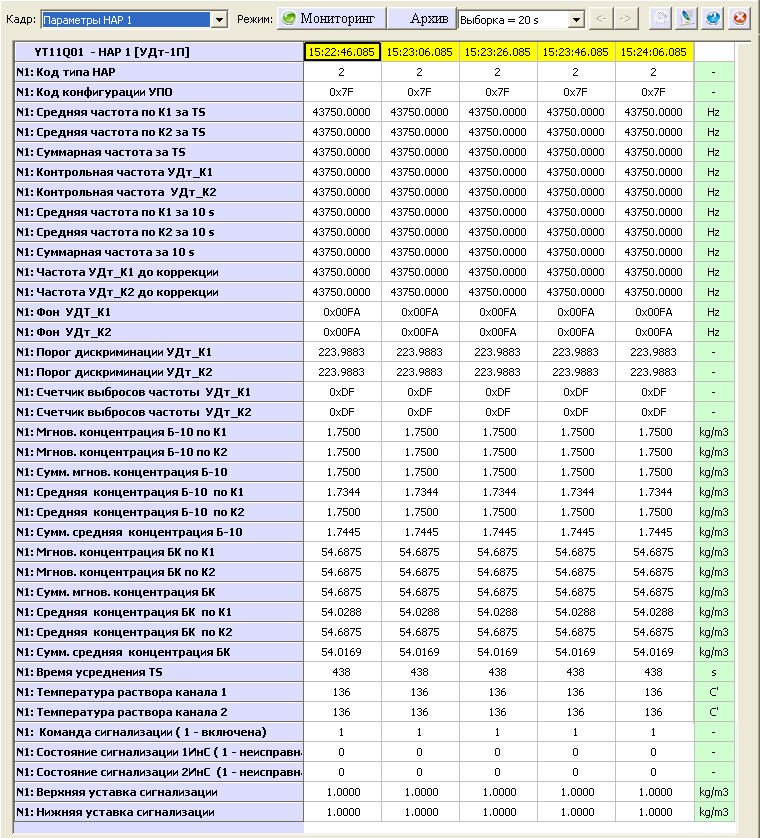Click the forward arrow navigation button
This screenshot has width=760, height=838.
point(624,19)
